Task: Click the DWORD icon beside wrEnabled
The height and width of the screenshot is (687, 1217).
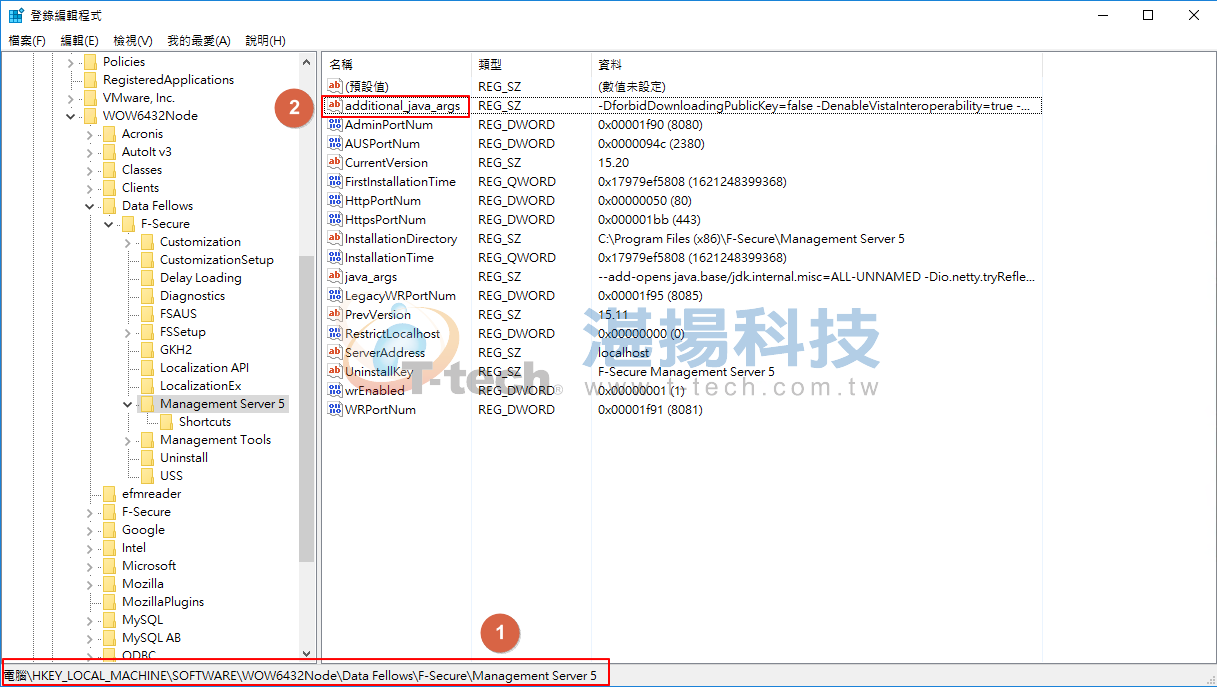Action: click(x=335, y=391)
